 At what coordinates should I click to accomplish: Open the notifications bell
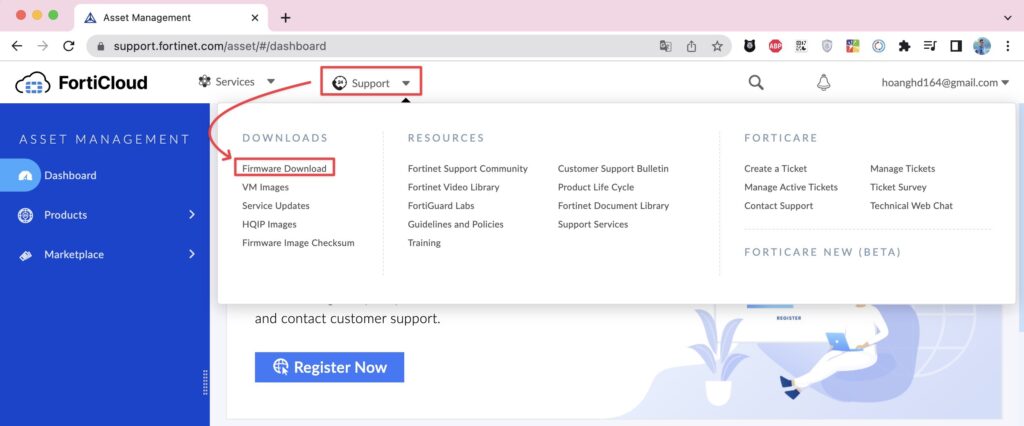click(x=824, y=83)
